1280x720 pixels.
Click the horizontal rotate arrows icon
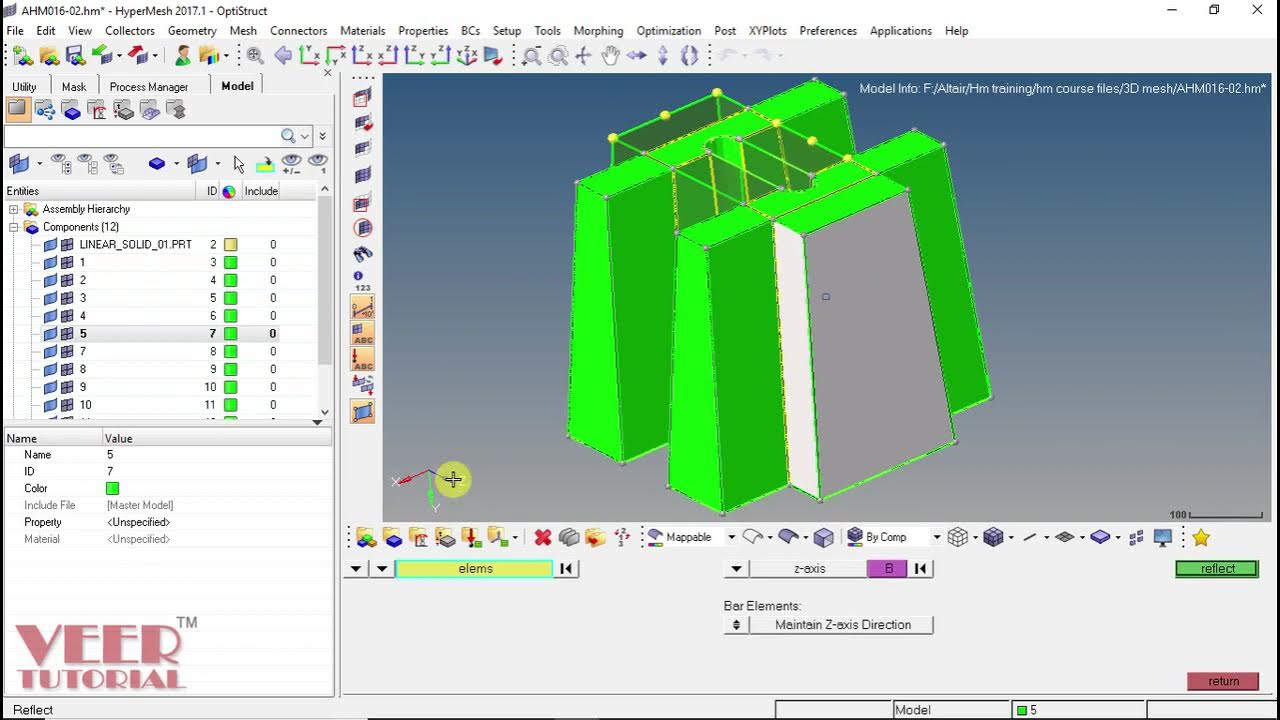click(x=636, y=56)
